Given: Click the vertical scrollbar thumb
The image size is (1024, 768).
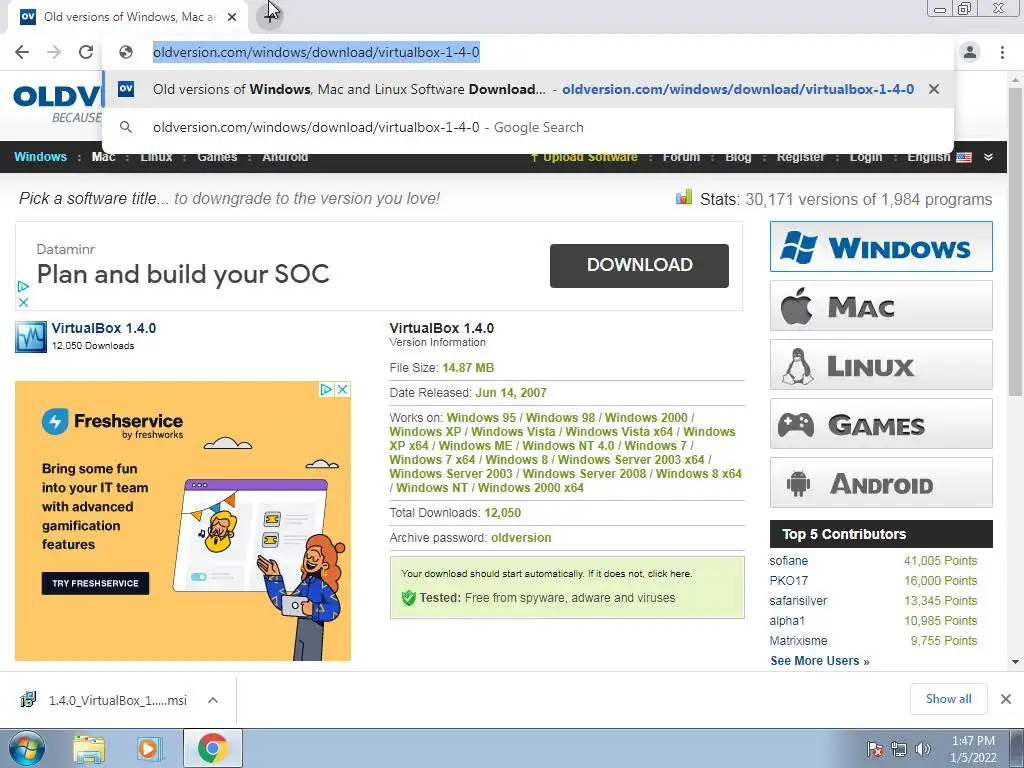Looking at the screenshot, I should [x=1016, y=241].
